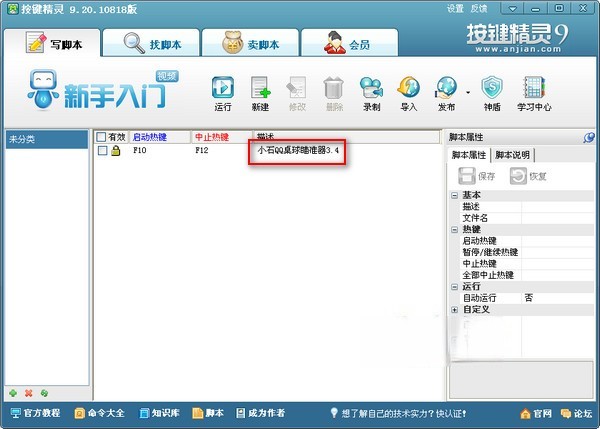Click the 描述 property value field
This screenshot has width=600, height=429.
tap(558, 207)
